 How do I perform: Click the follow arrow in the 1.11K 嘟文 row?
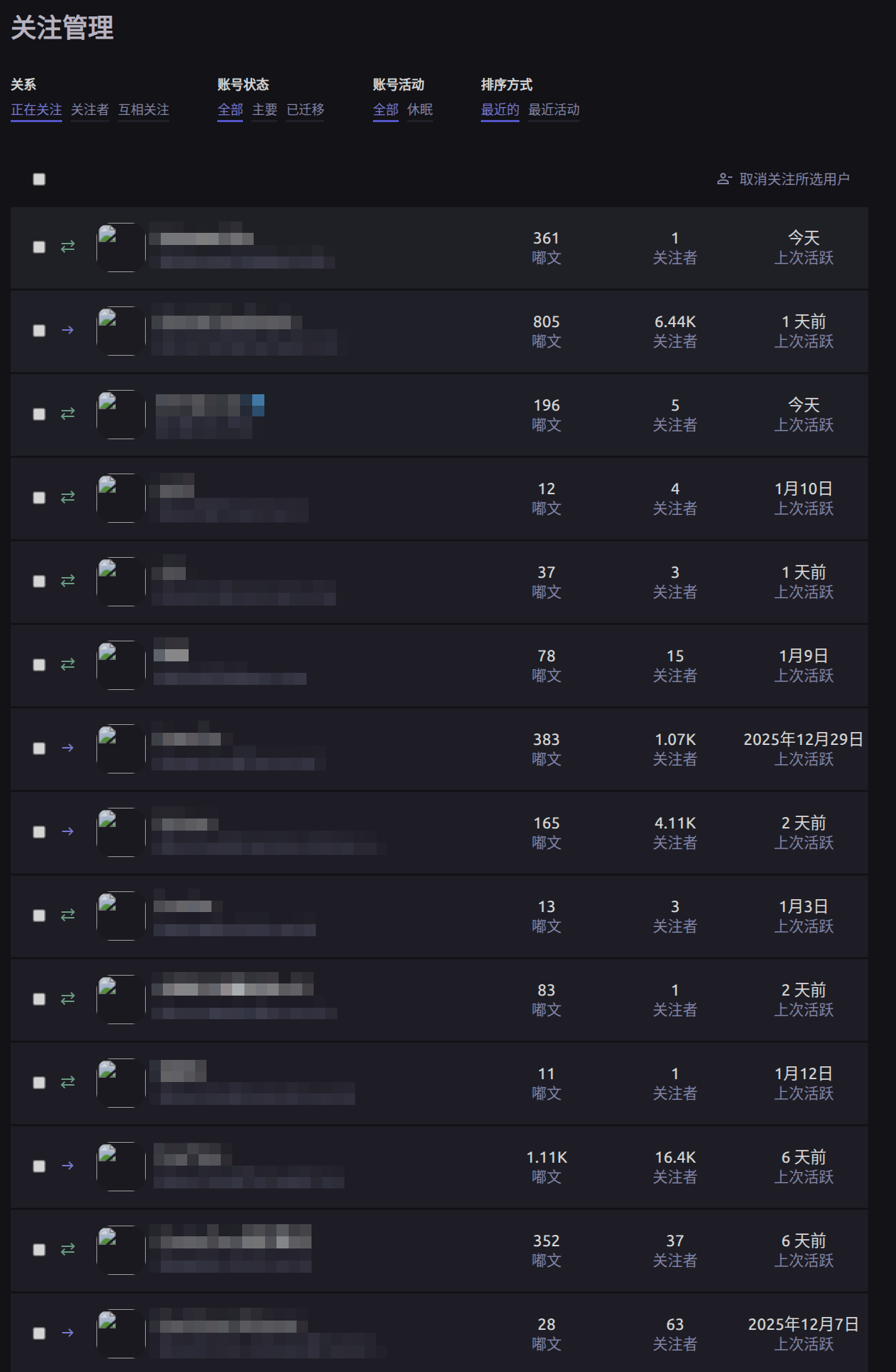tap(68, 1166)
